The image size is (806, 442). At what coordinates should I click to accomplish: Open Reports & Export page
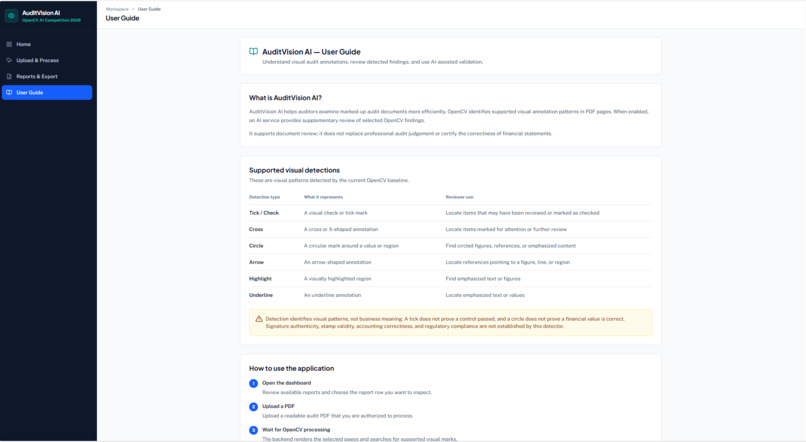pos(47,76)
